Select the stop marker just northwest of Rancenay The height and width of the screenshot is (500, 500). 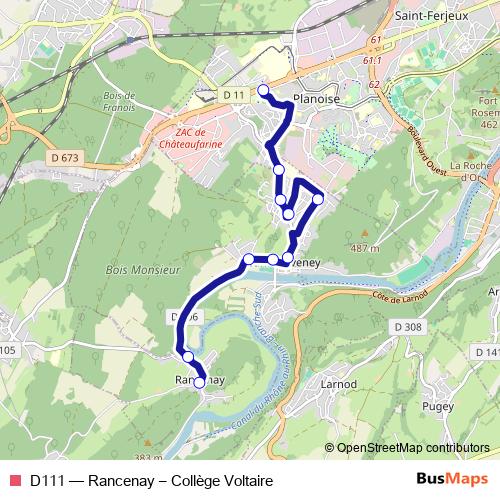click(x=188, y=357)
